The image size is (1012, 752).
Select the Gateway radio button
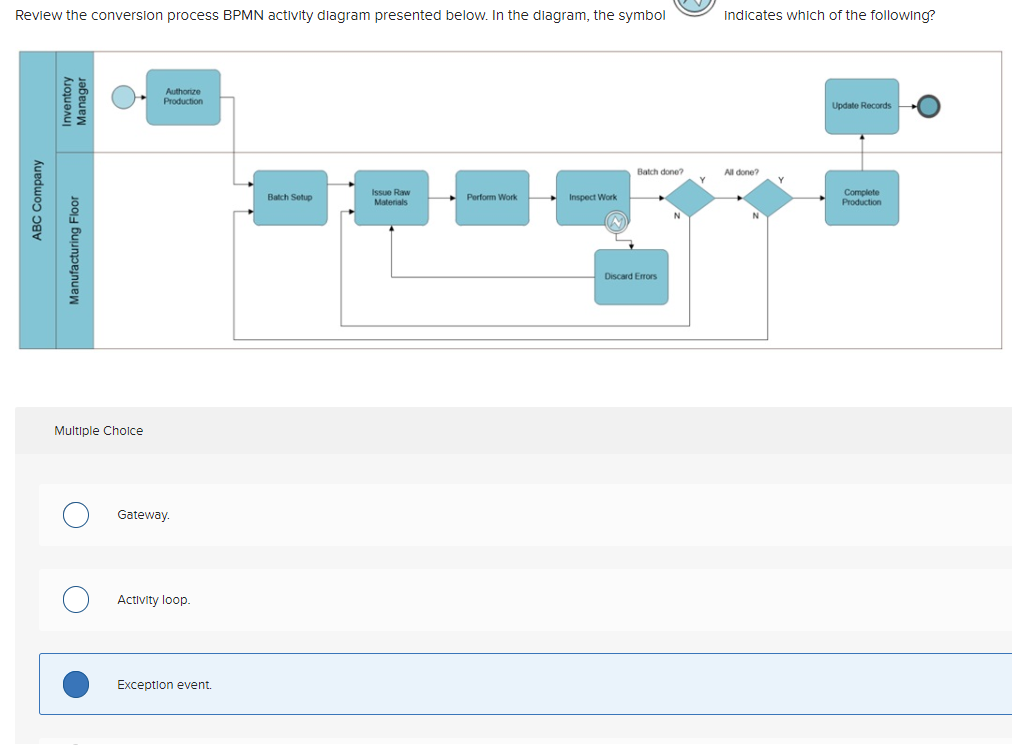(75, 514)
